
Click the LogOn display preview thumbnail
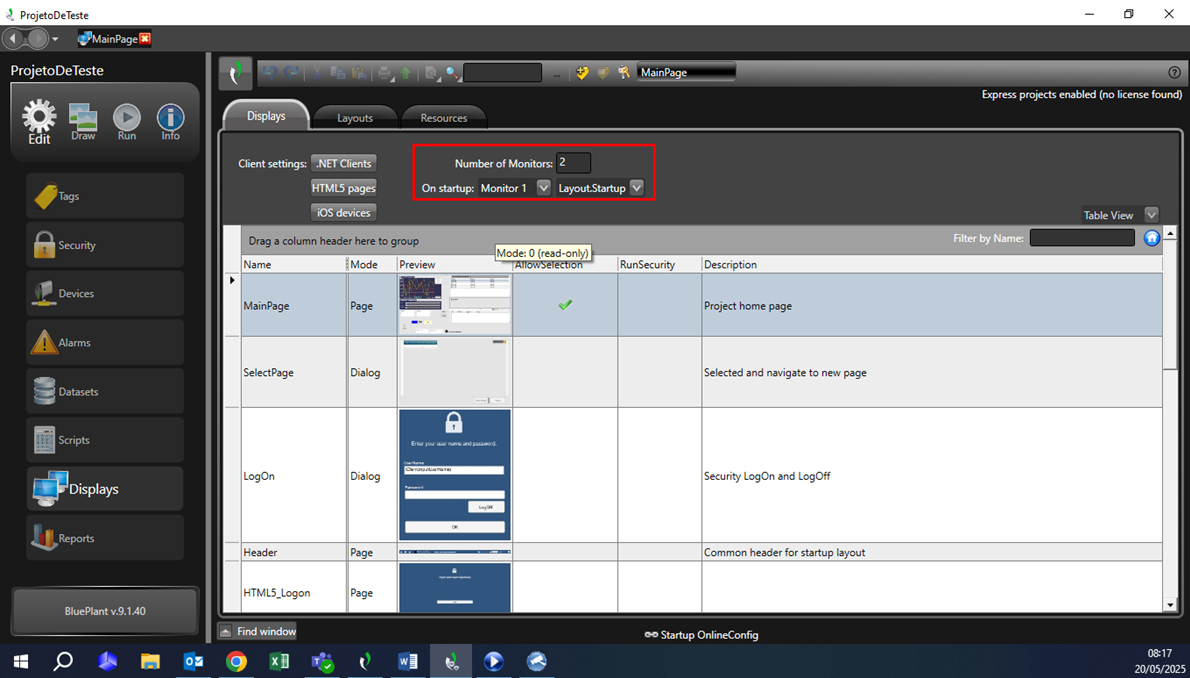coord(455,475)
